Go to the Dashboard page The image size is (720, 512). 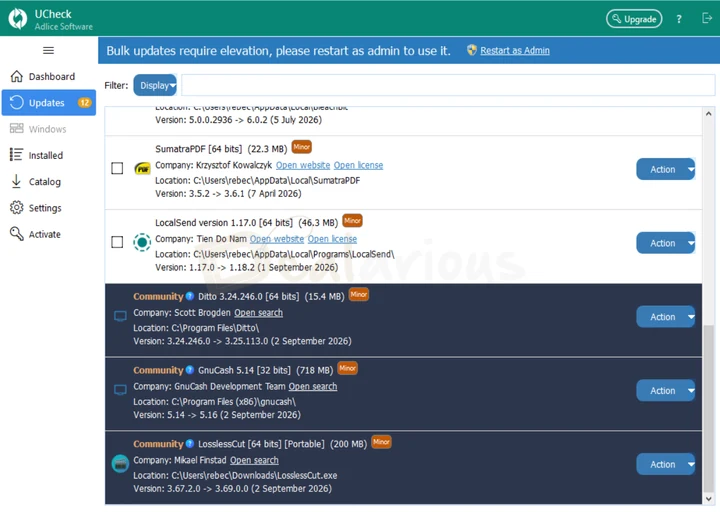coord(49,77)
